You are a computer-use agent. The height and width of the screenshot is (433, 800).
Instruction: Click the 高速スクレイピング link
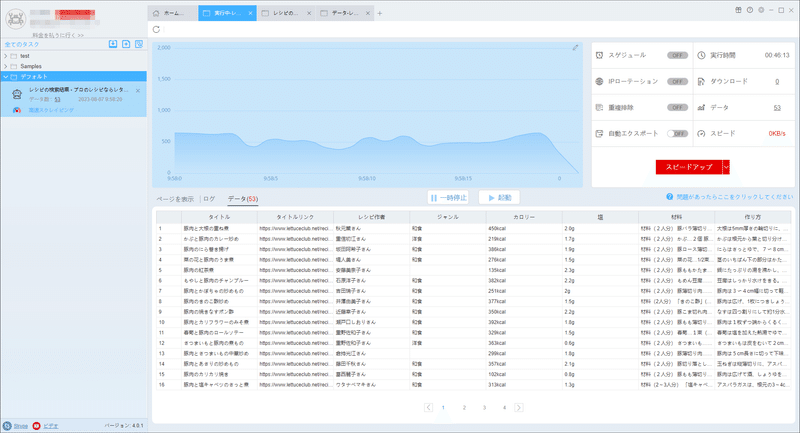pos(51,110)
